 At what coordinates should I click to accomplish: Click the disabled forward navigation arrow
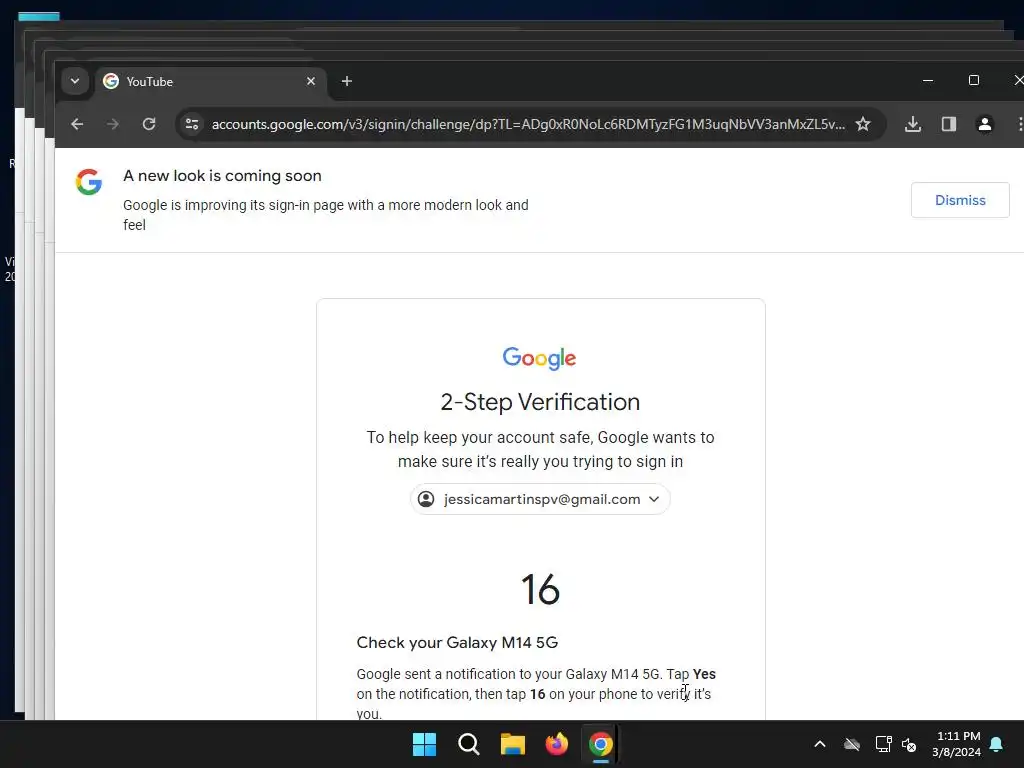[113, 124]
